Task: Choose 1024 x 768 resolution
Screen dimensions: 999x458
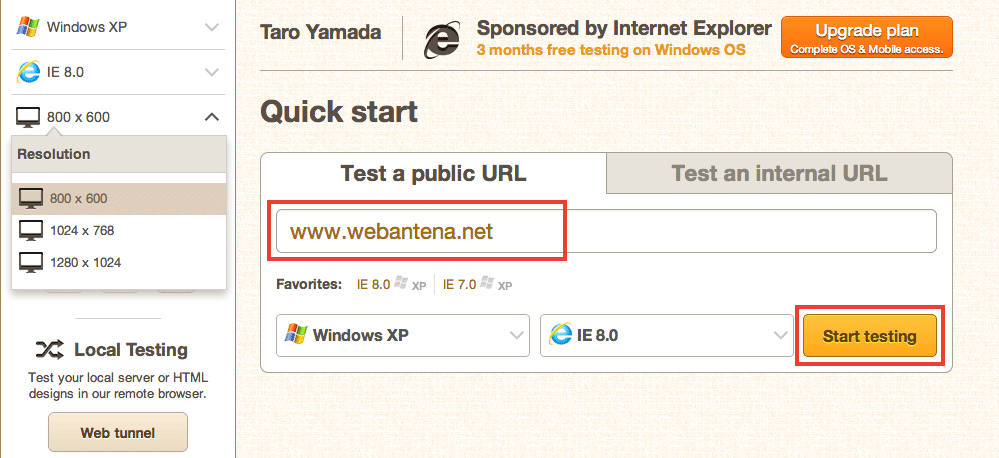Action: coord(119,231)
